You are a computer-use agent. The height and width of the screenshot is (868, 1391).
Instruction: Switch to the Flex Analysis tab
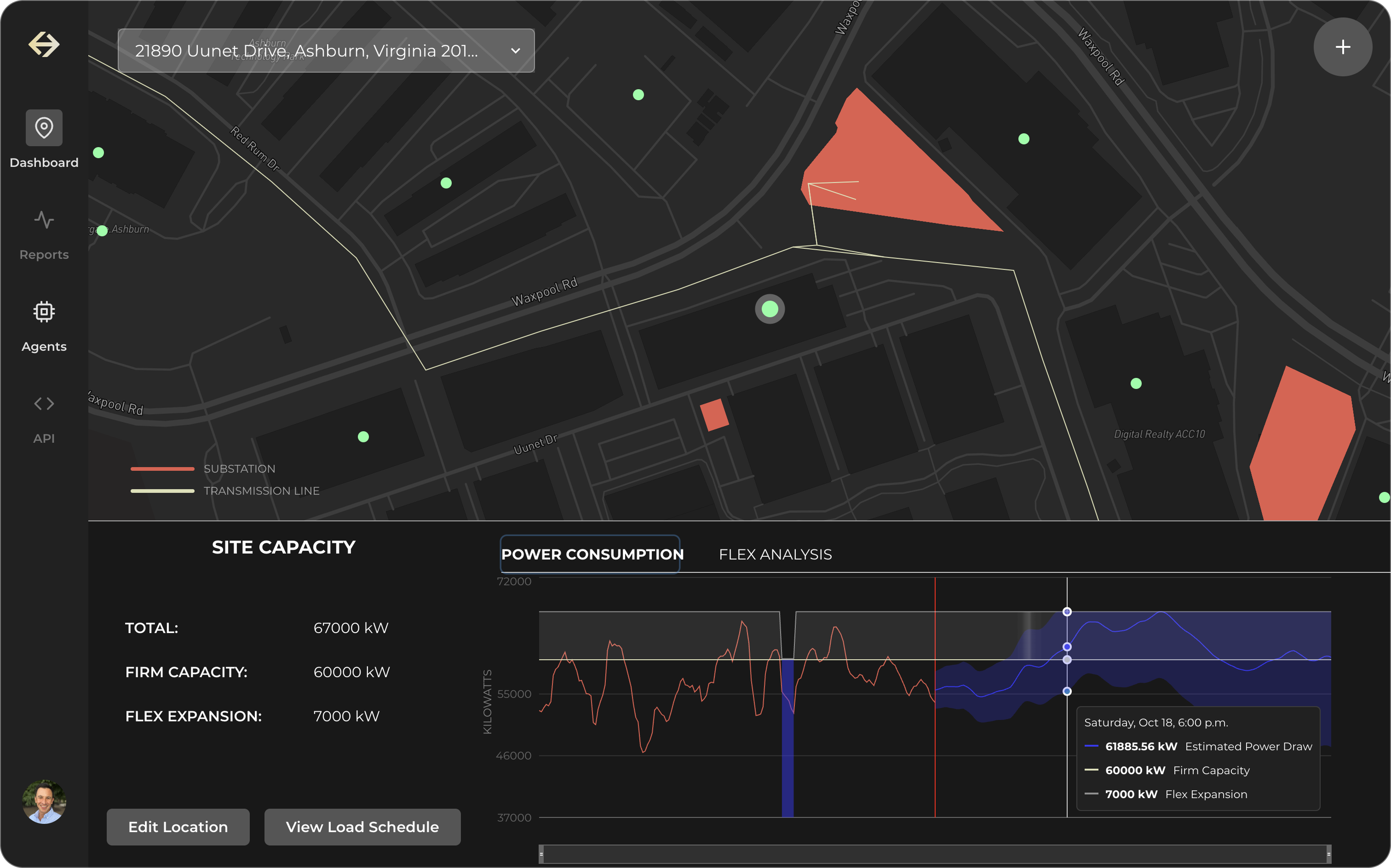(775, 554)
